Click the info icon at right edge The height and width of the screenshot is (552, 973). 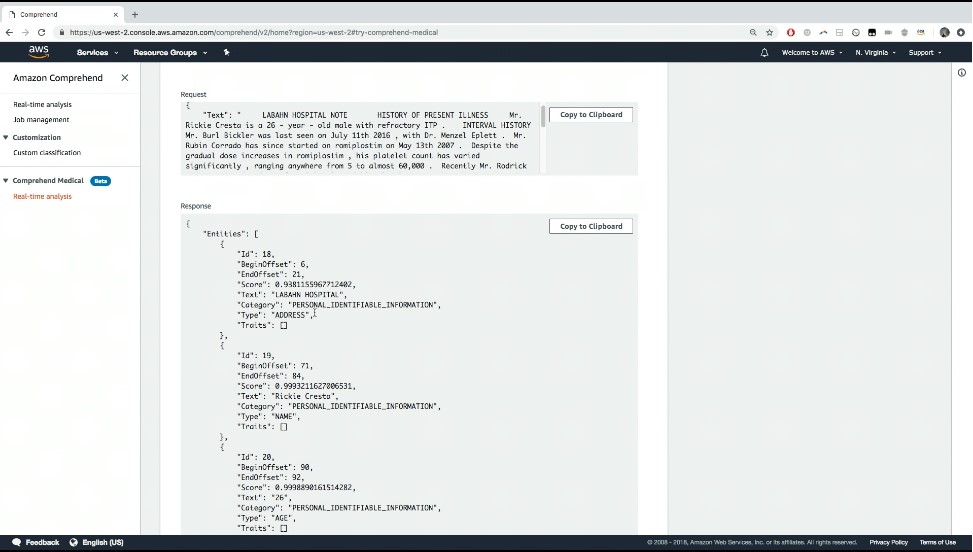962,73
